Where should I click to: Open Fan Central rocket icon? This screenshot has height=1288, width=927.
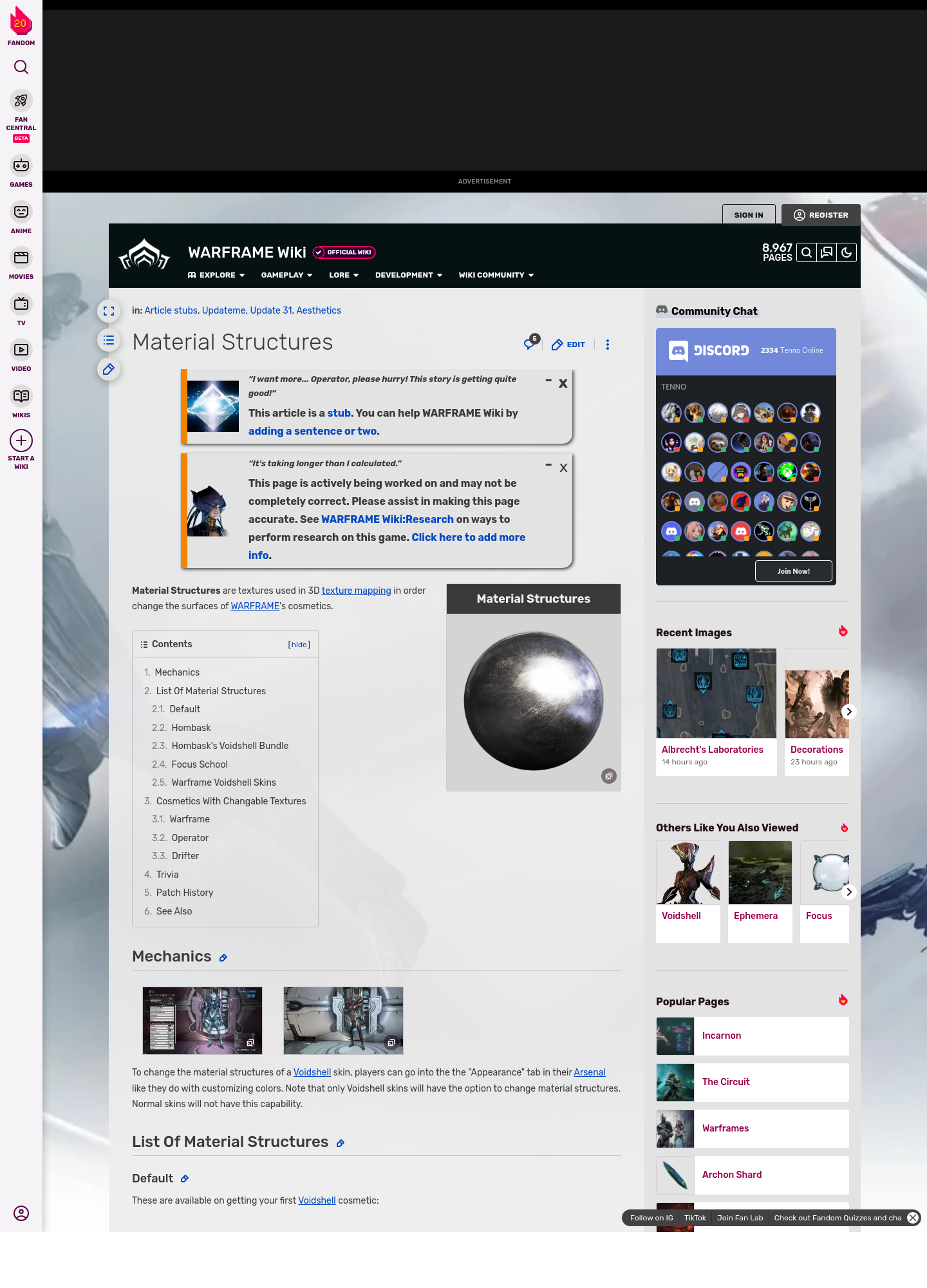[21, 100]
